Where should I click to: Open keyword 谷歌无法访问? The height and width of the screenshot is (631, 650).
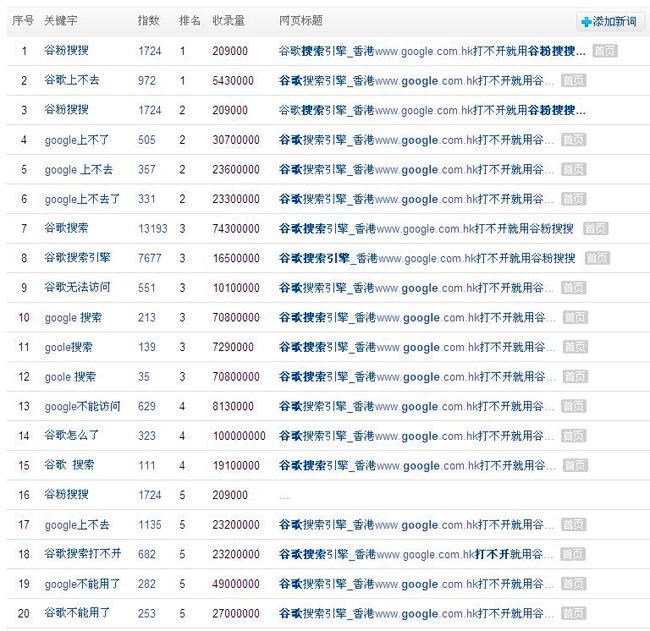[77, 287]
